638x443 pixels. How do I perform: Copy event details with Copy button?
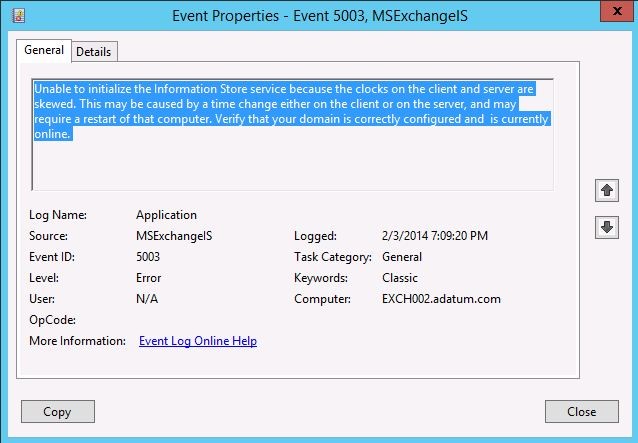(58, 412)
